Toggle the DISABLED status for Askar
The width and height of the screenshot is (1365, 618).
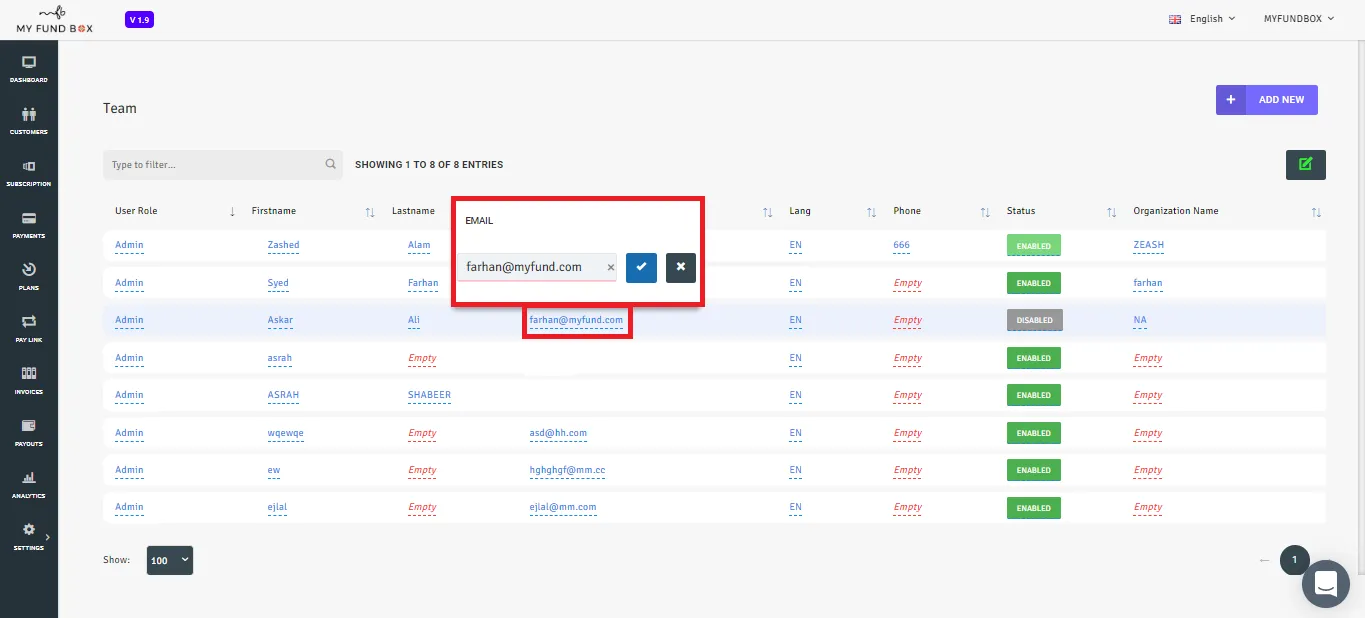point(1034,320)
